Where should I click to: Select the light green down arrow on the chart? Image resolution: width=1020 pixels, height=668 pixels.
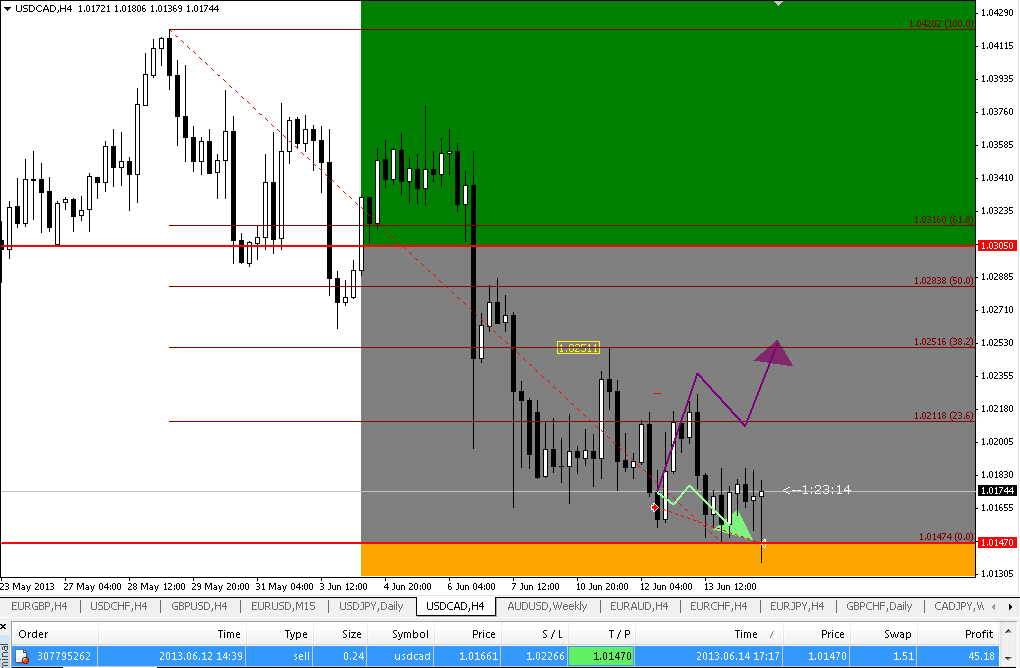point(736,525)
